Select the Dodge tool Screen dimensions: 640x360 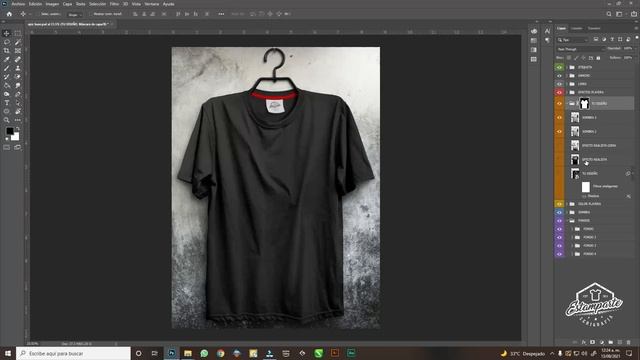pyautogui.click(x=7, y=94)
